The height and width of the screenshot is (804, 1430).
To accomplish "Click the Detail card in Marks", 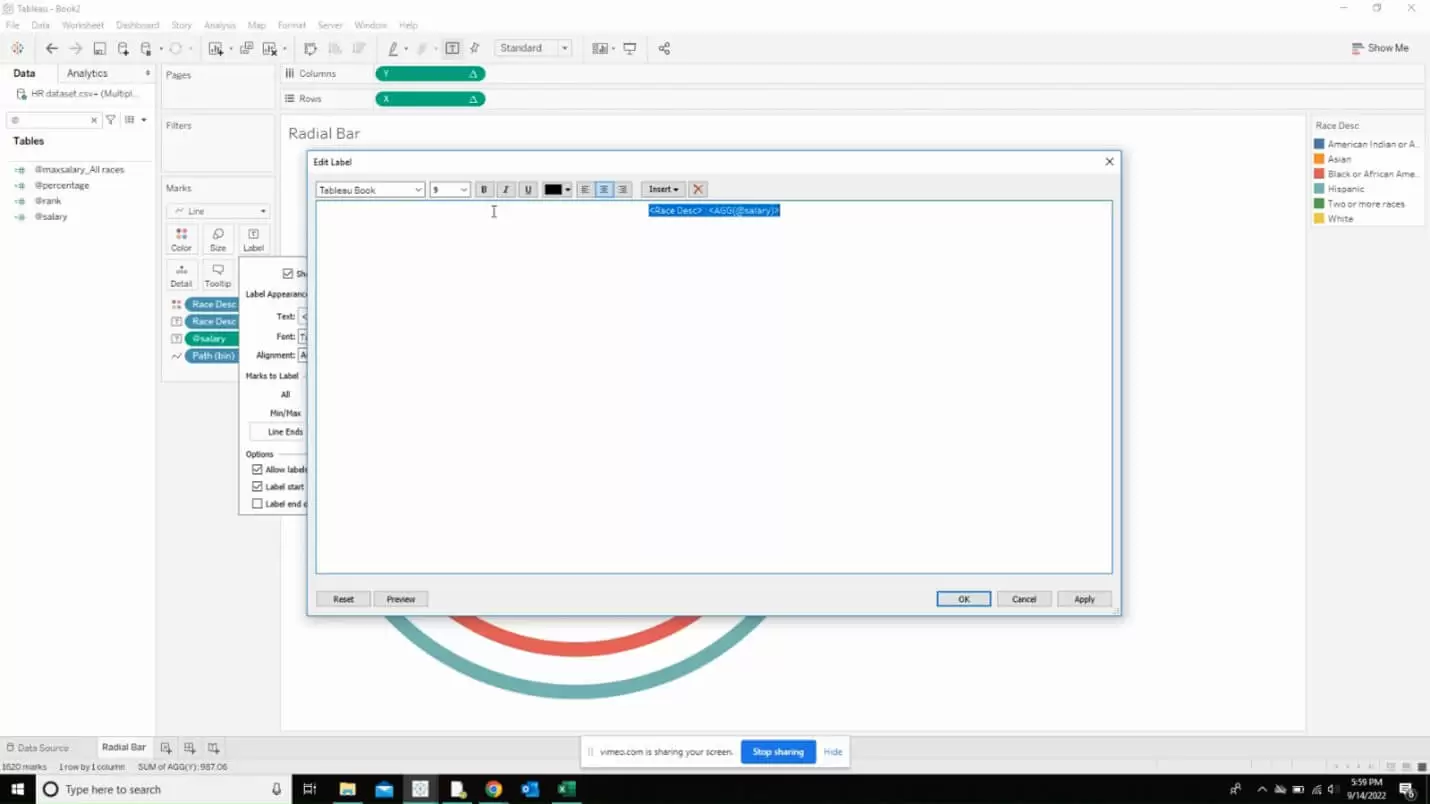I will (181, 275).
